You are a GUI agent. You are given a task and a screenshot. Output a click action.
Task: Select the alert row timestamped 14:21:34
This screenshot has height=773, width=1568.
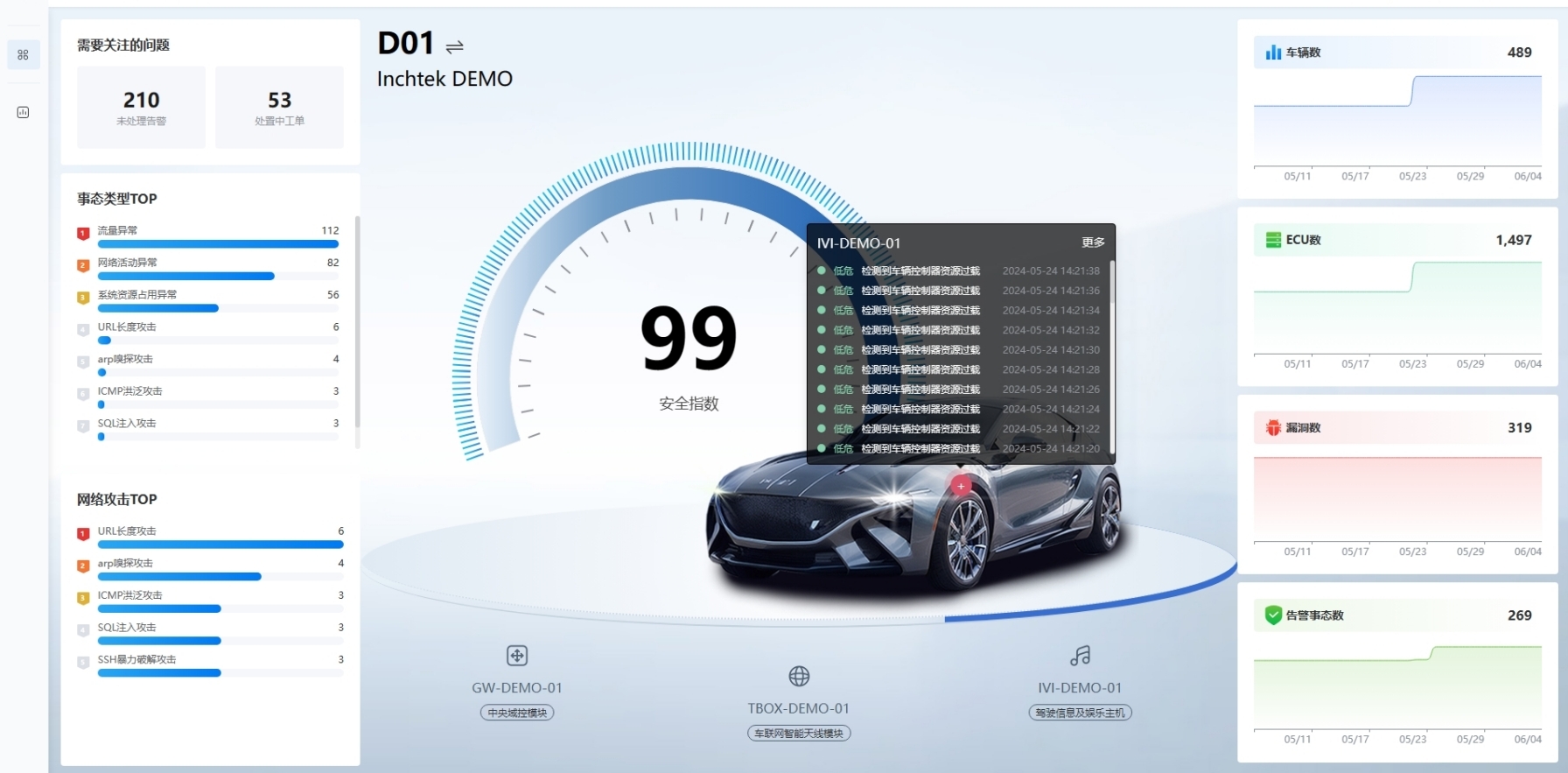959,310
